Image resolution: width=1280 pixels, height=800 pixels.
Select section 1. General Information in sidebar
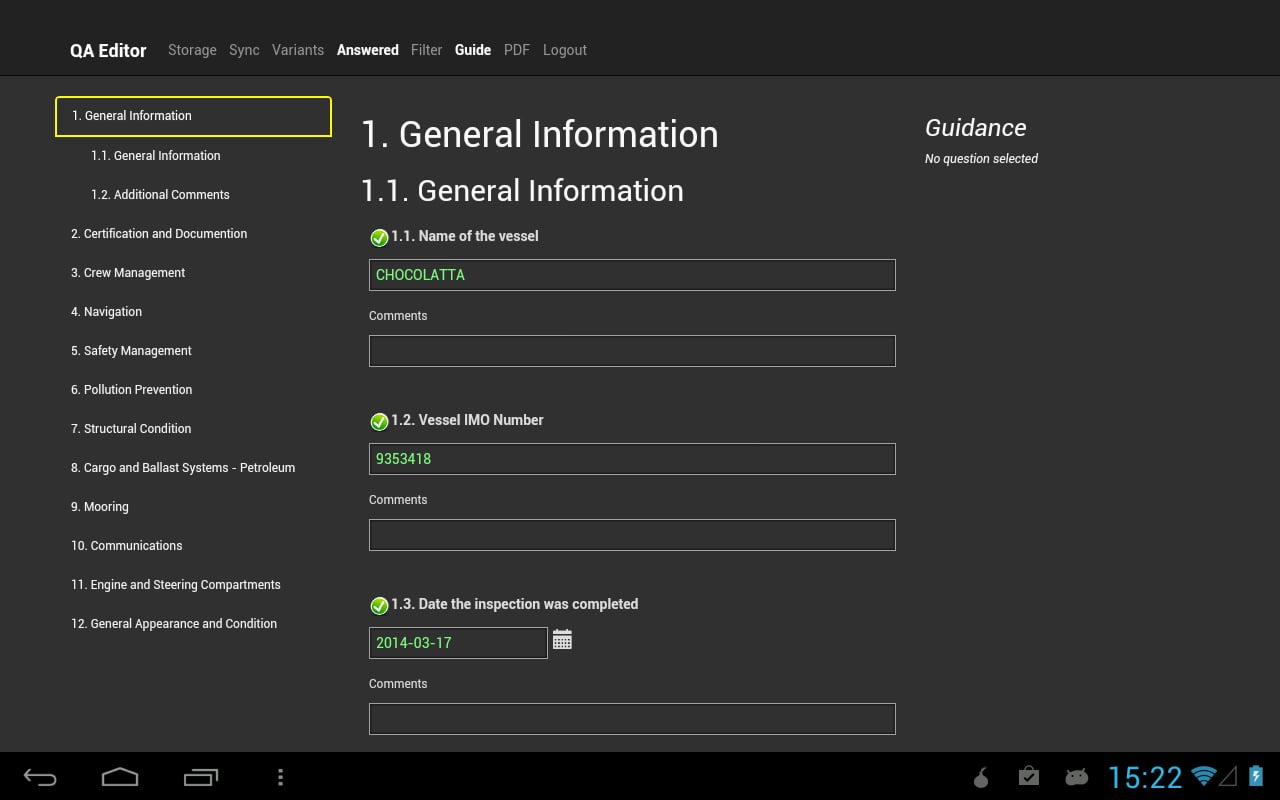pyautogui.click(x=193, y=116)
